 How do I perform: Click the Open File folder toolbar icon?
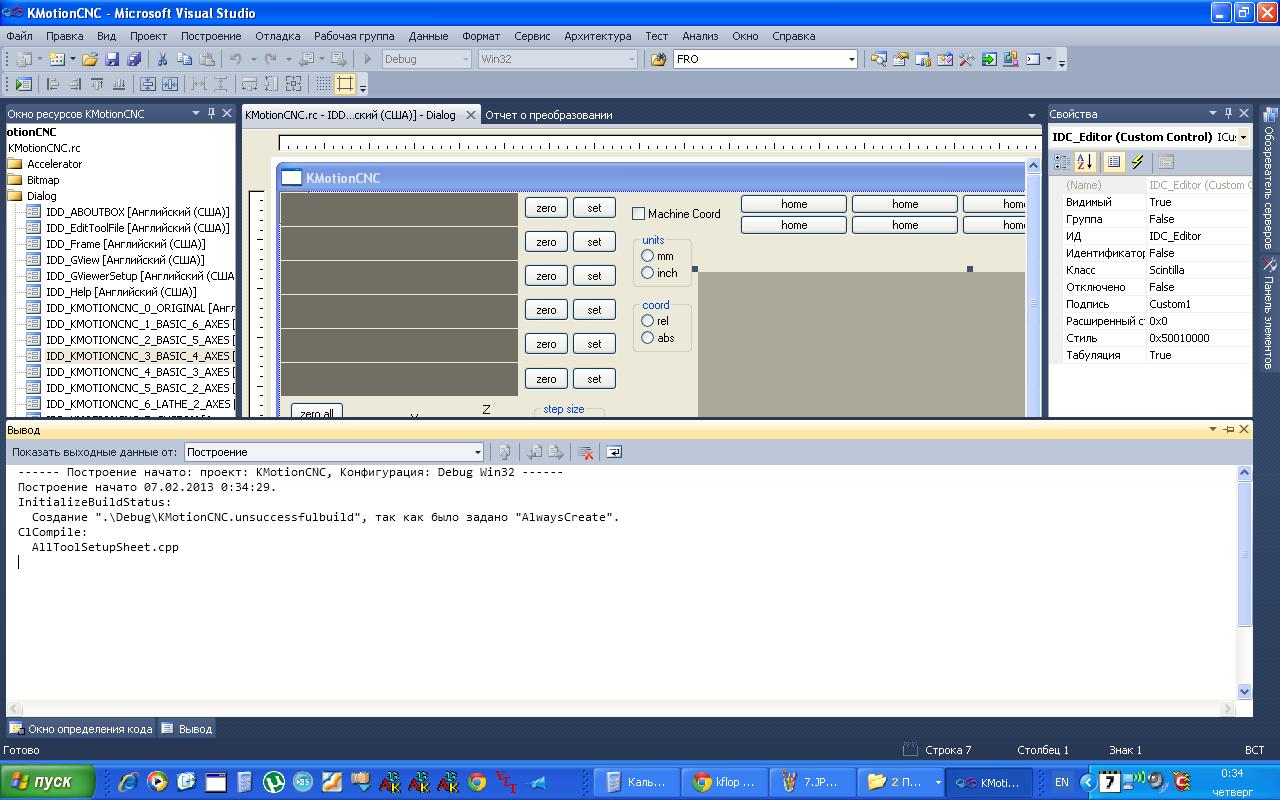pyautogui.click(x=90, y=59)
